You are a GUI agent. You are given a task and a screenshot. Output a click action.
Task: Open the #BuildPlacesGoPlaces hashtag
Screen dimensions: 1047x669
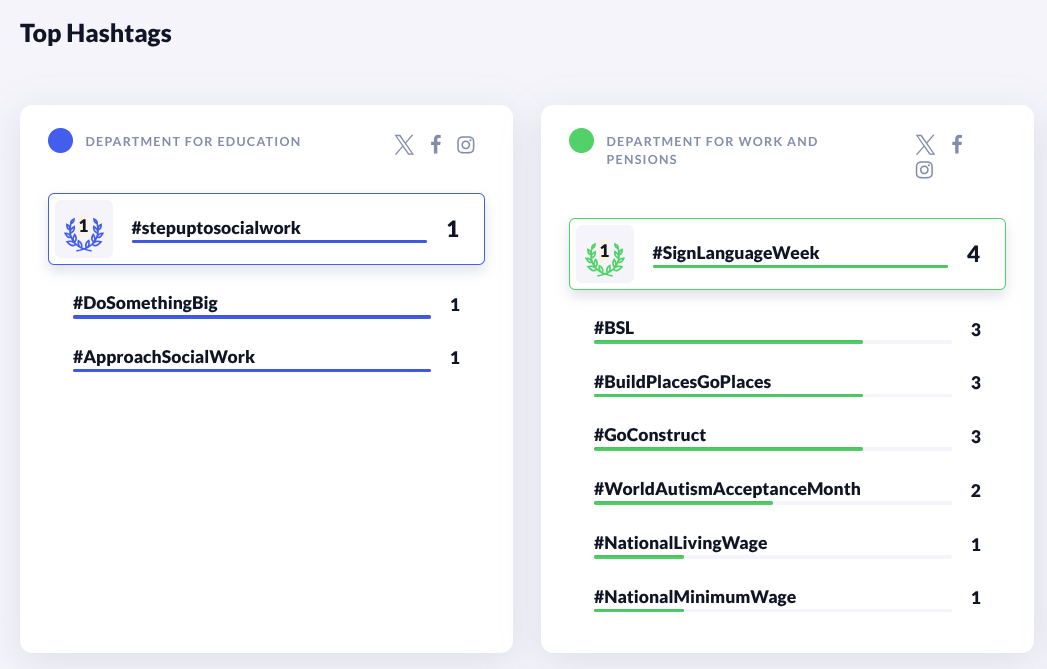[682, 382]
